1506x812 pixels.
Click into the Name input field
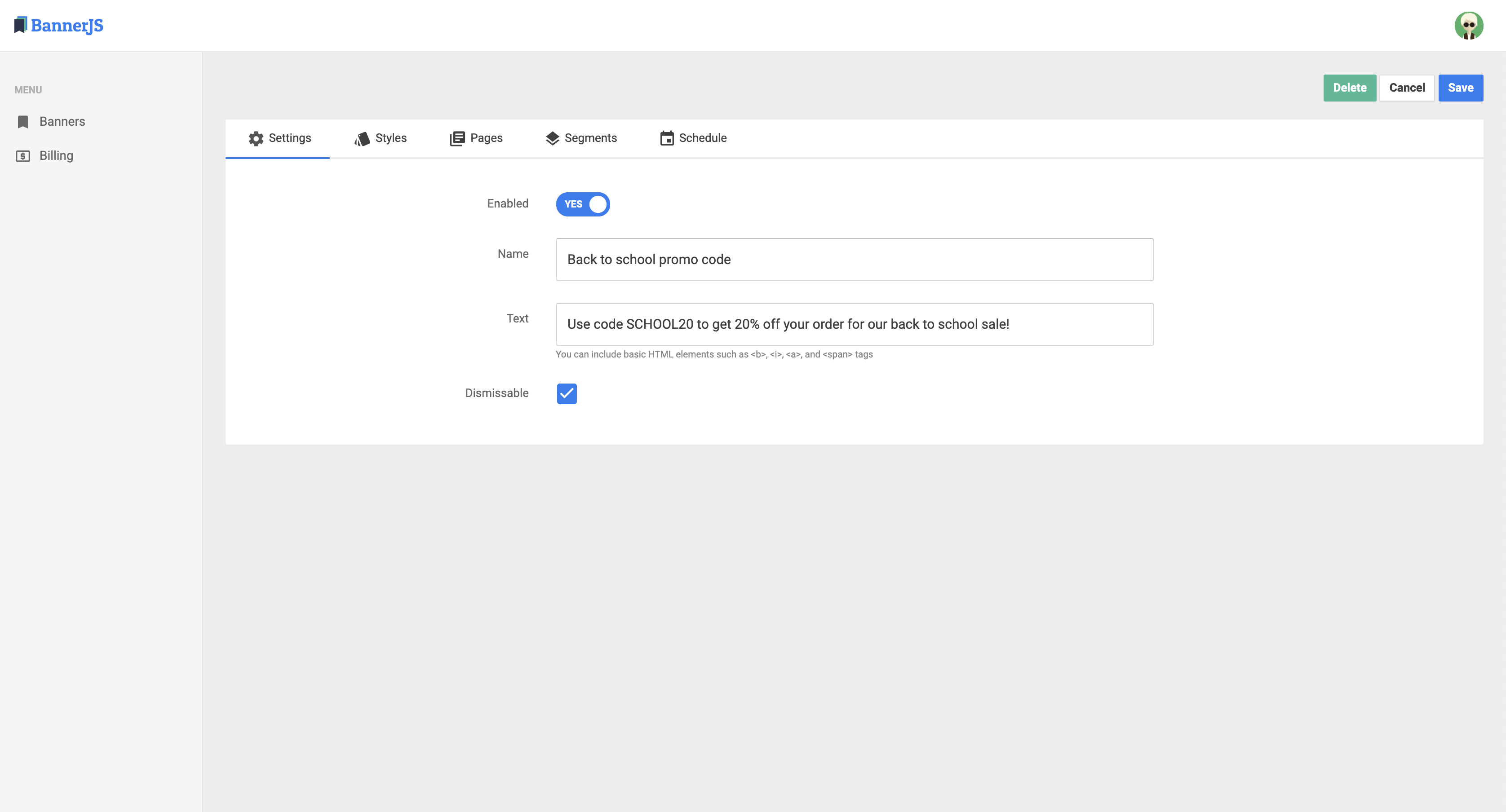point(854,260)
